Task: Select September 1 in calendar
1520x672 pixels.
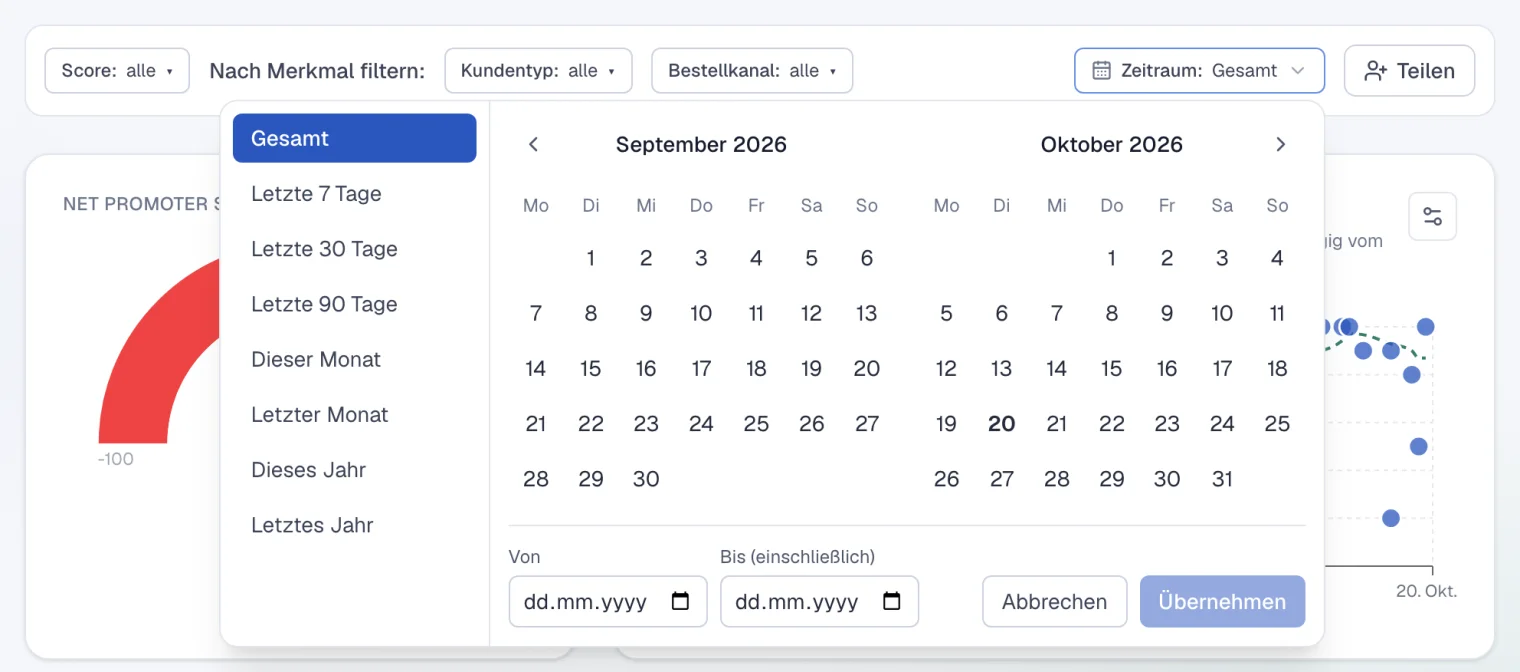Action: point(591,258)
